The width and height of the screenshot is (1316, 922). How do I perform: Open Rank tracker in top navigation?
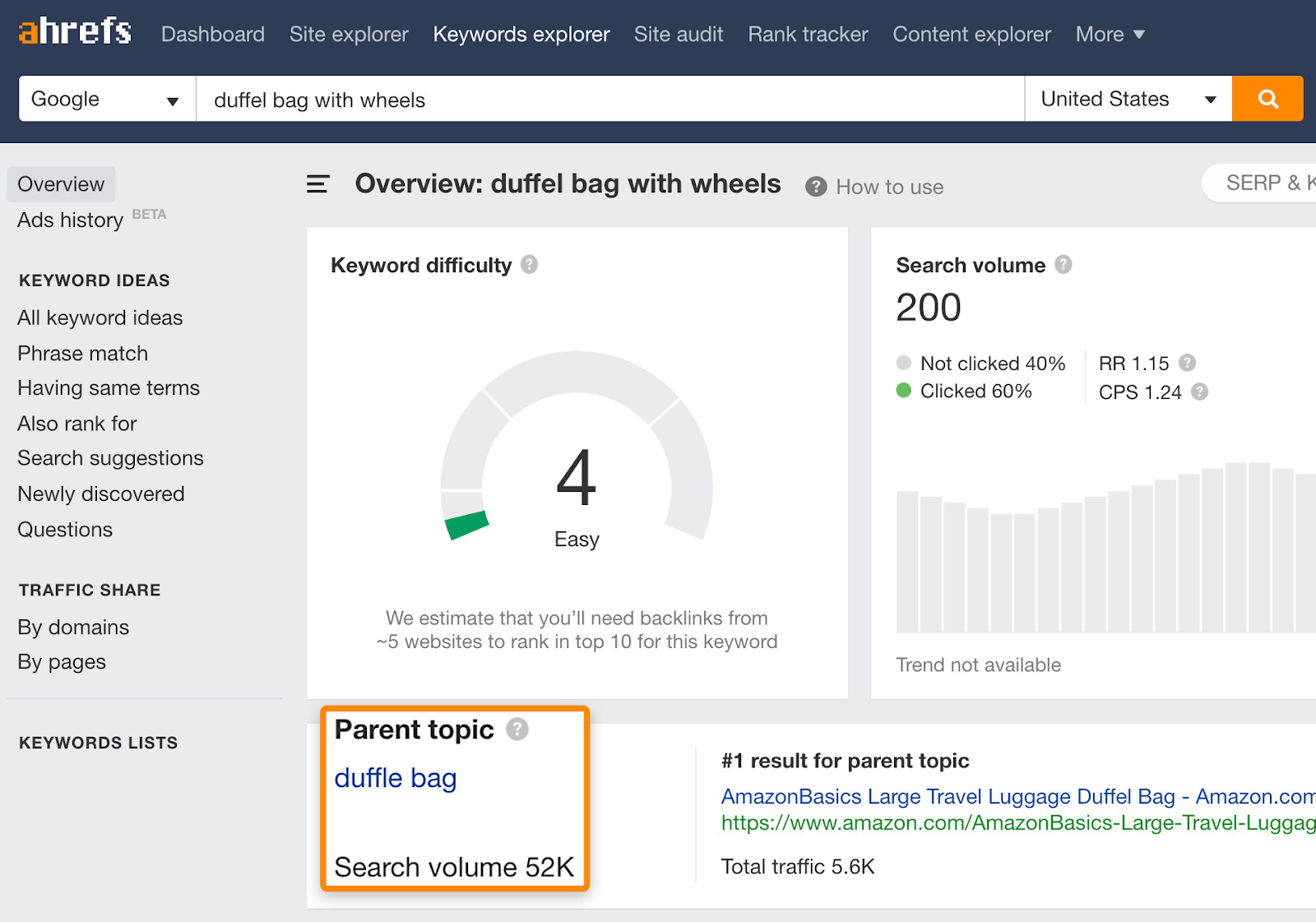click(808, 35)
